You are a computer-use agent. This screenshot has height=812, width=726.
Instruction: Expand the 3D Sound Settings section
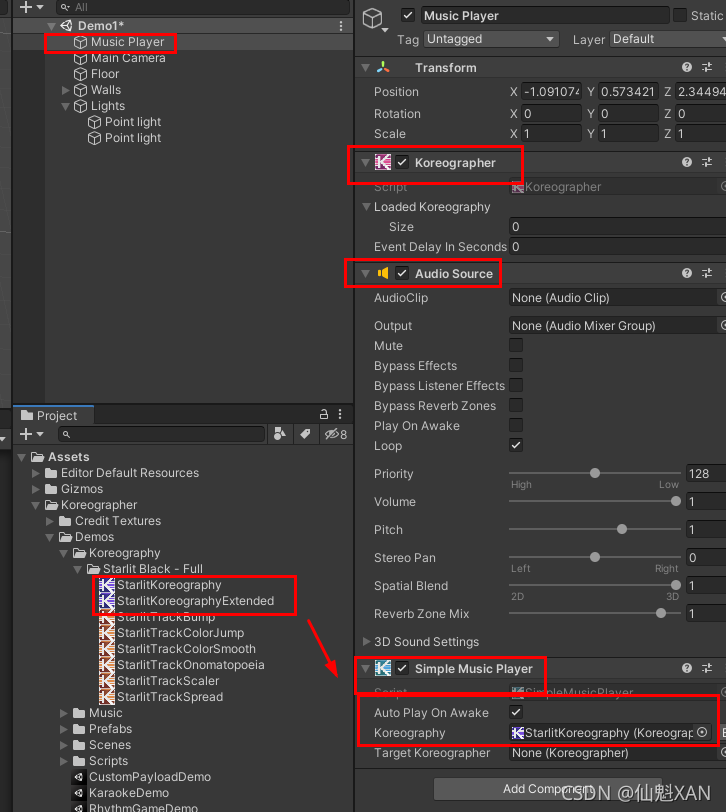366,642
